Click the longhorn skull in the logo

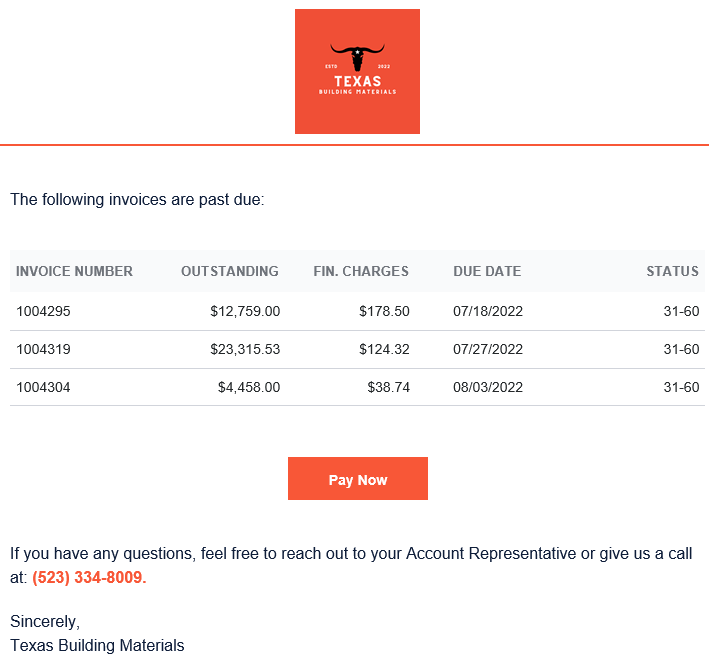pyautogui.click(x=357, y=57)
